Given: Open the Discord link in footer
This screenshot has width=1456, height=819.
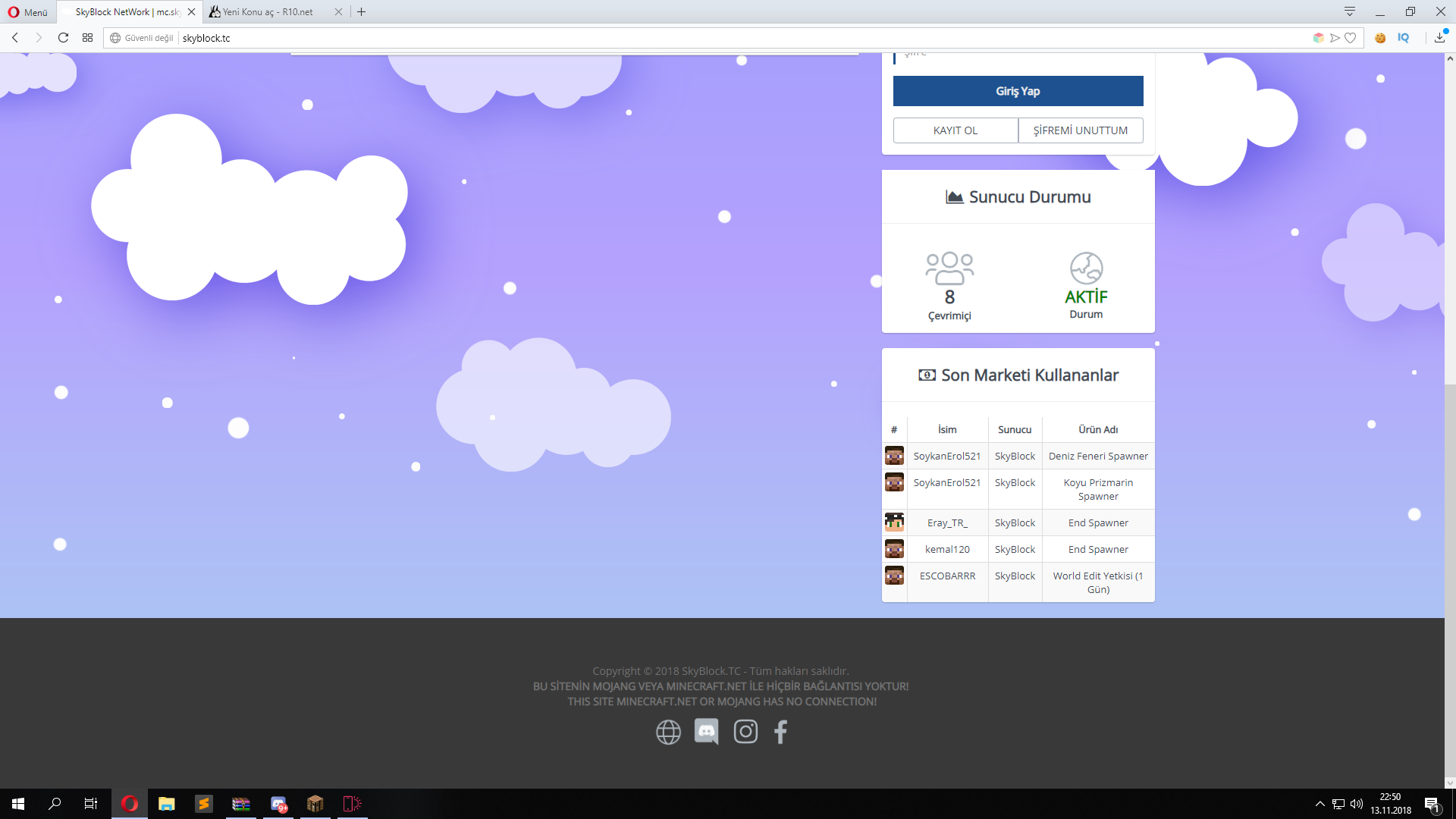Looking at the screenshot, I should pyautogui.click(x=707, y=732).
